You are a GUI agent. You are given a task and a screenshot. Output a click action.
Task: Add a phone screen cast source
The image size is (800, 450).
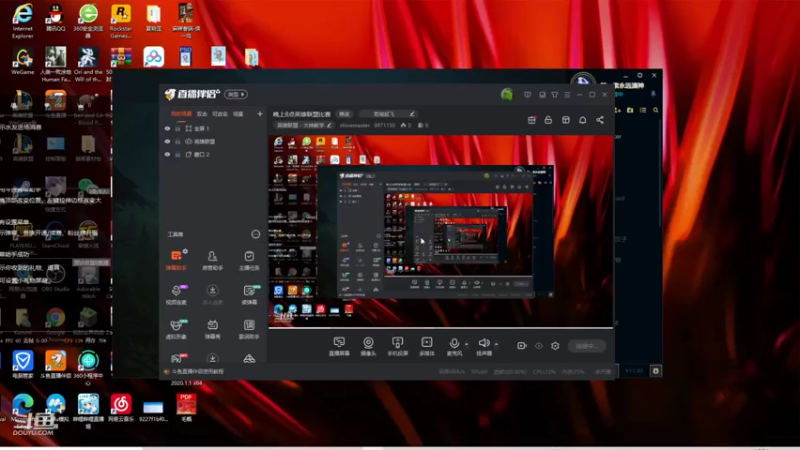pos(397,346)
